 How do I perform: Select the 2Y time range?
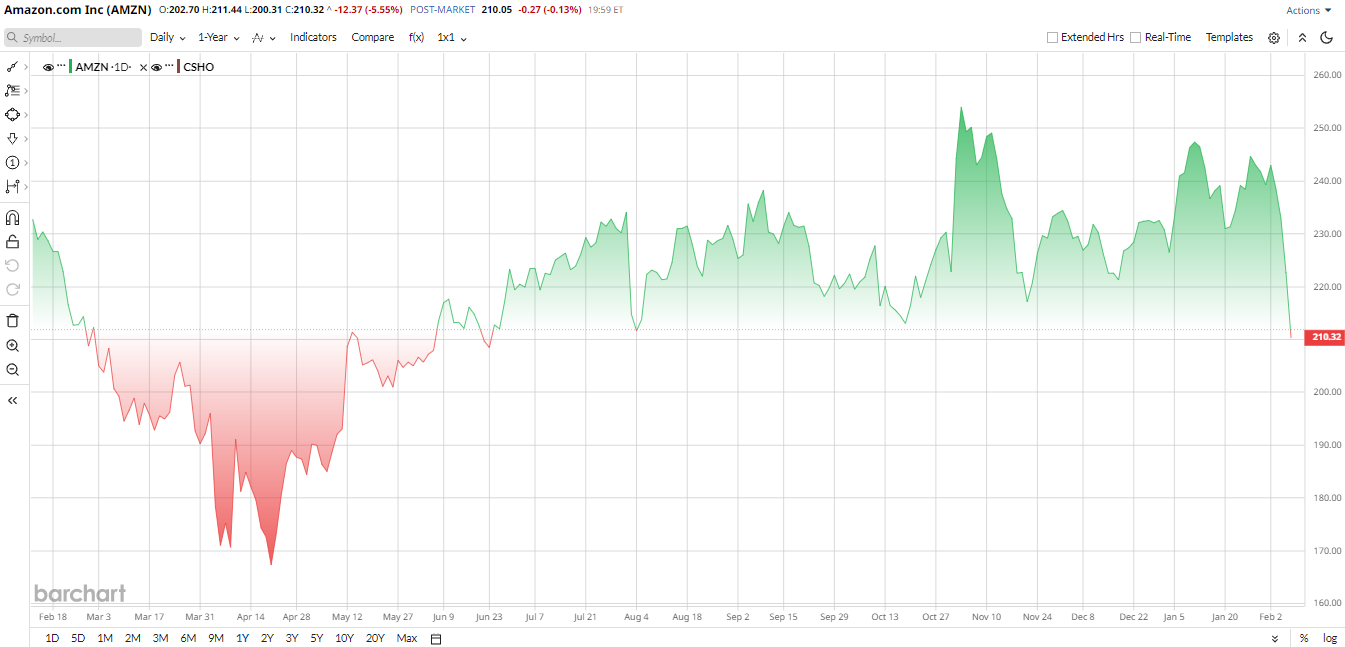click(267, 638)
